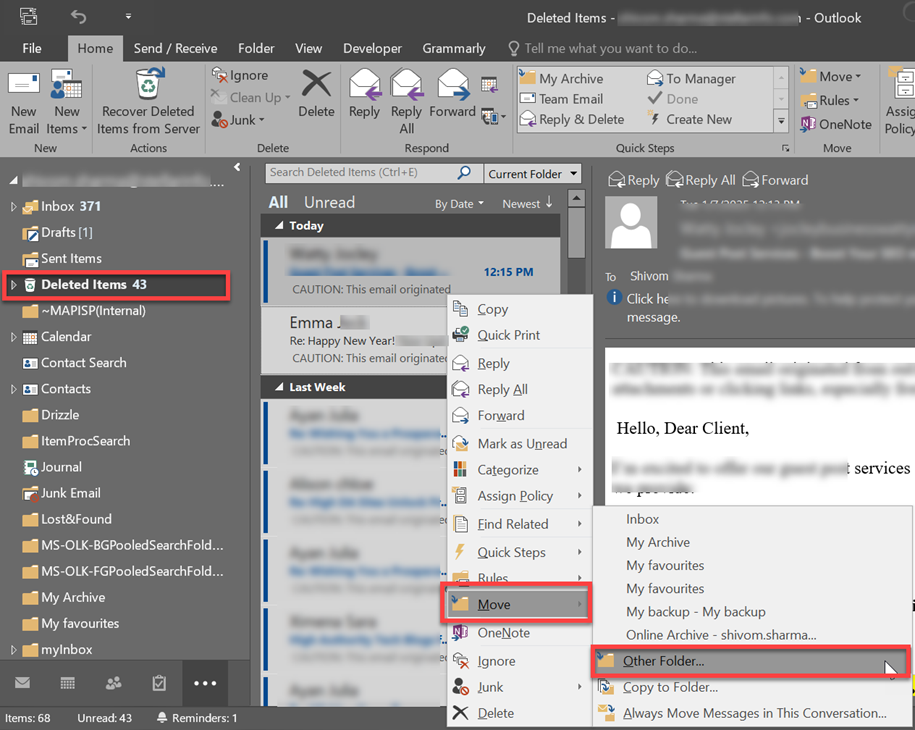Click Reply in the reading pane header

point(634,180)
